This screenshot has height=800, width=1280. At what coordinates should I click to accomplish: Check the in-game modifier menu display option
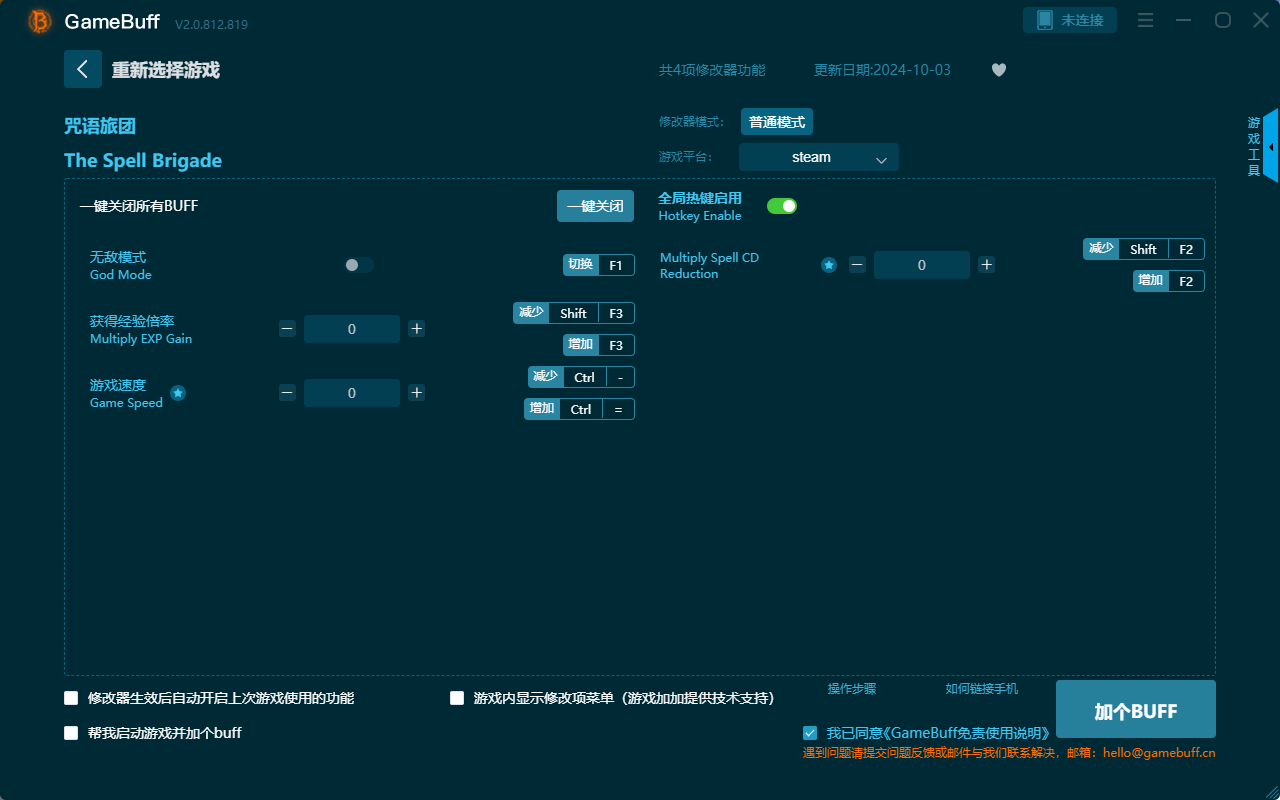pyautogui.click(x=457, y=698)
